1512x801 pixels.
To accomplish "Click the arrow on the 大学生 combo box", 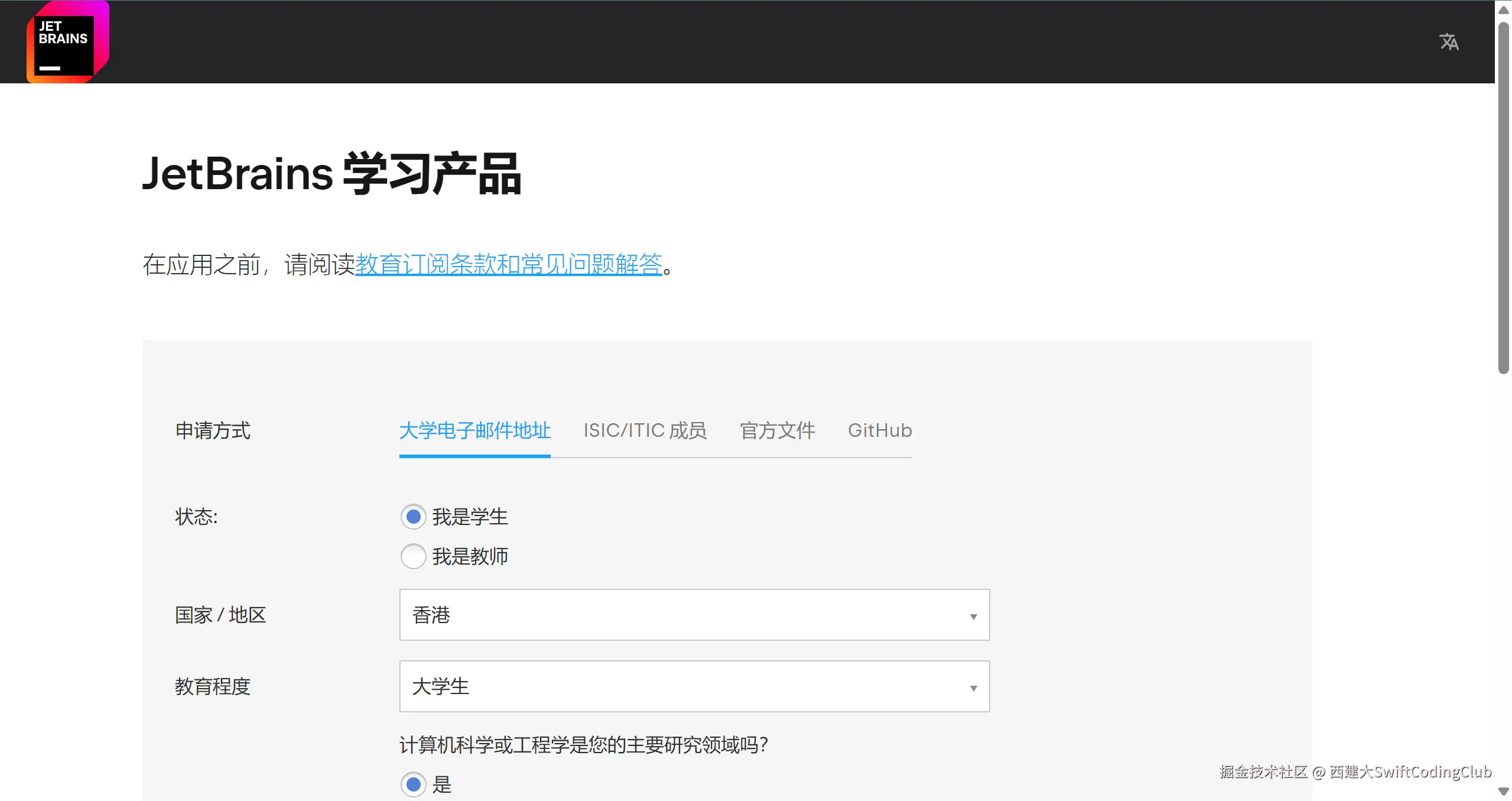I will (973, 688).
